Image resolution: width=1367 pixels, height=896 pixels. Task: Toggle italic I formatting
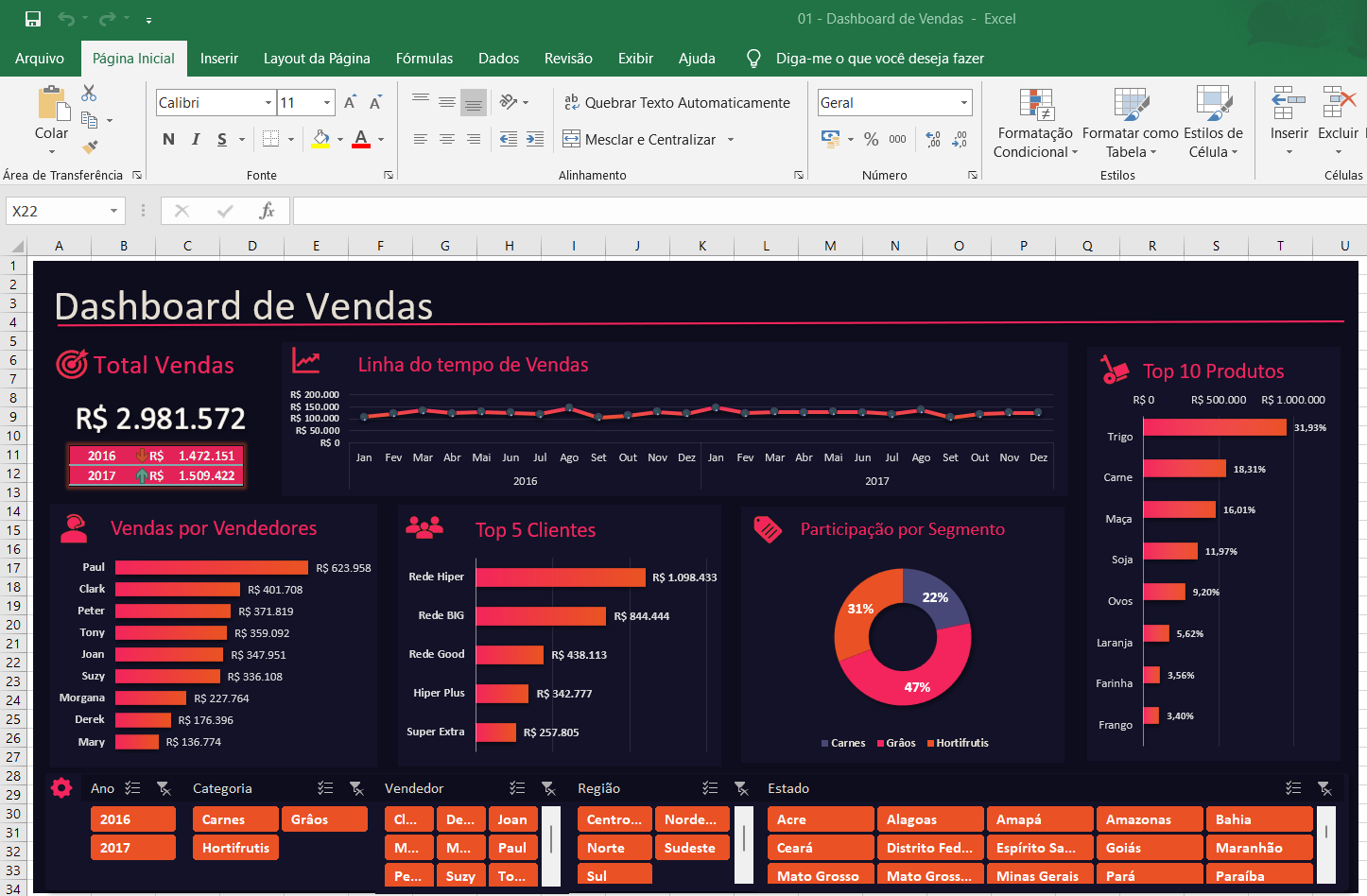pyautogui.click(x=196, y=139)
